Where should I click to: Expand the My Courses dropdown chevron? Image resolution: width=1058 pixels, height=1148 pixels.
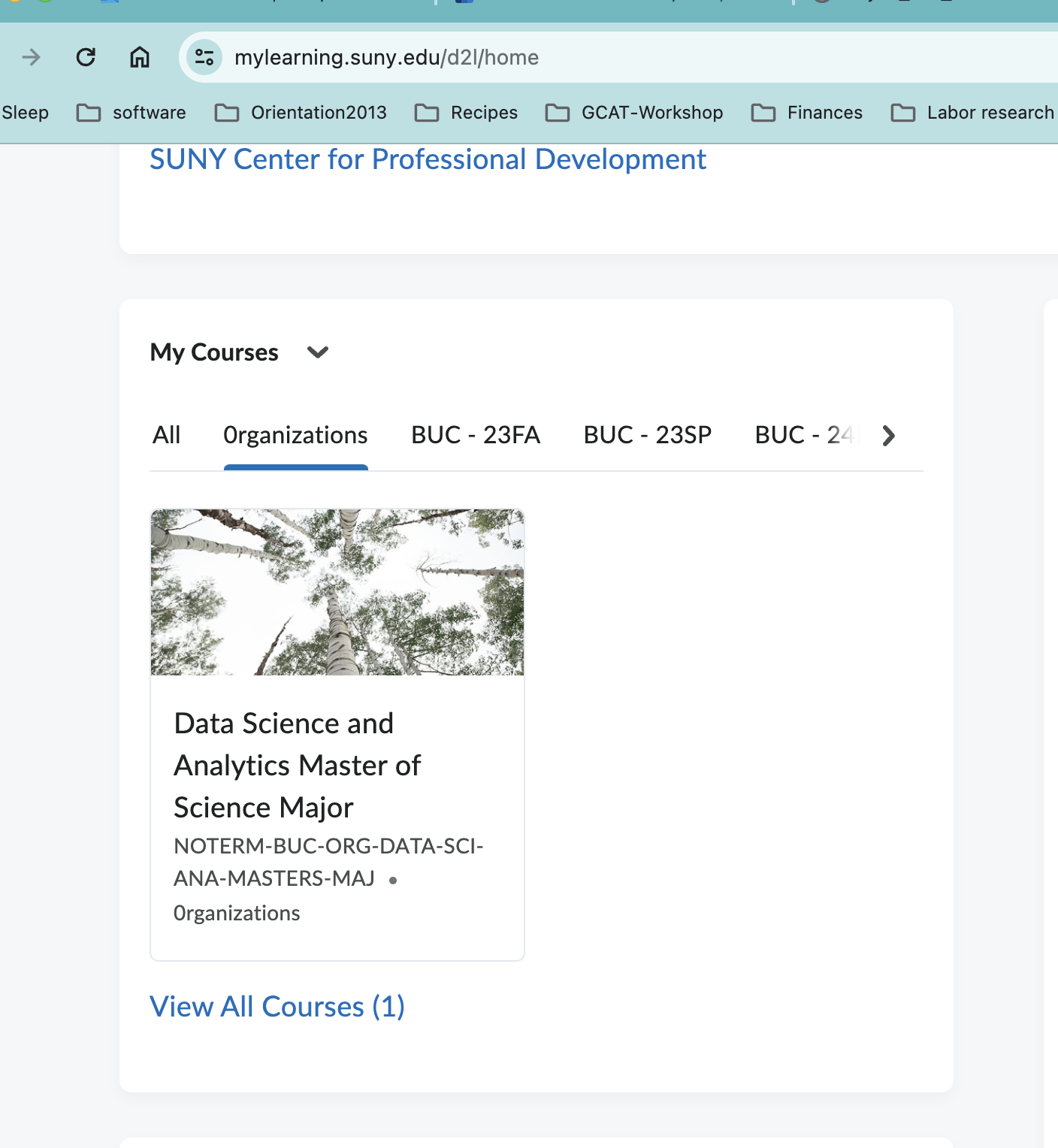click(x=319, y=352)
